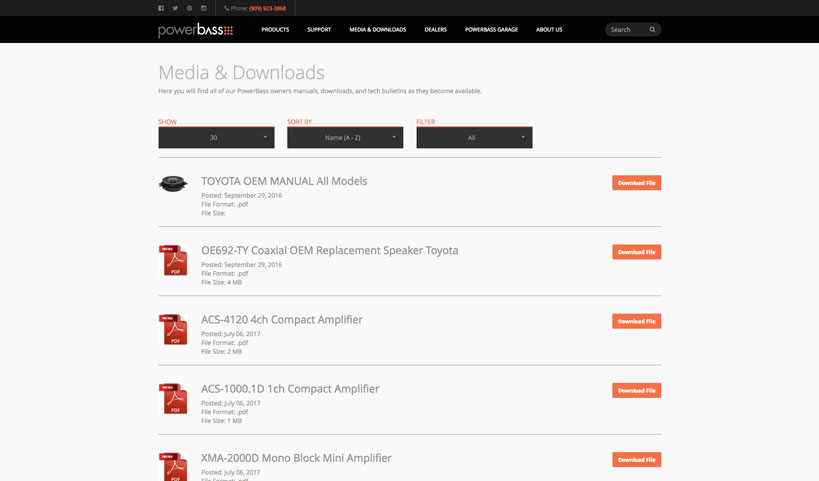The image size is (819, 481).
Task: Click PDF icon for OE692-TY Coaxial Speaker
Action: pos(173,260)
